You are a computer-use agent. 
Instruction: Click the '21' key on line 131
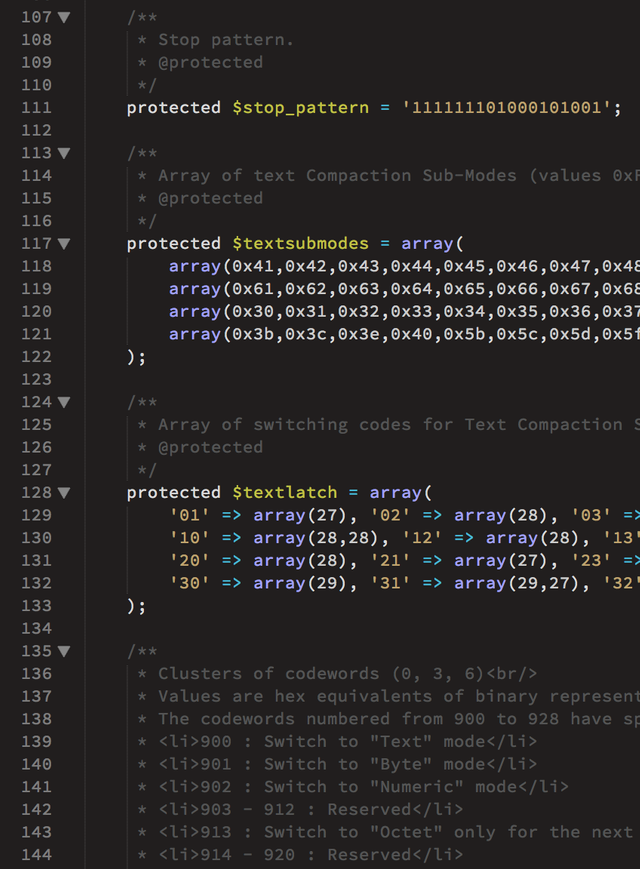tap(390, 560)
